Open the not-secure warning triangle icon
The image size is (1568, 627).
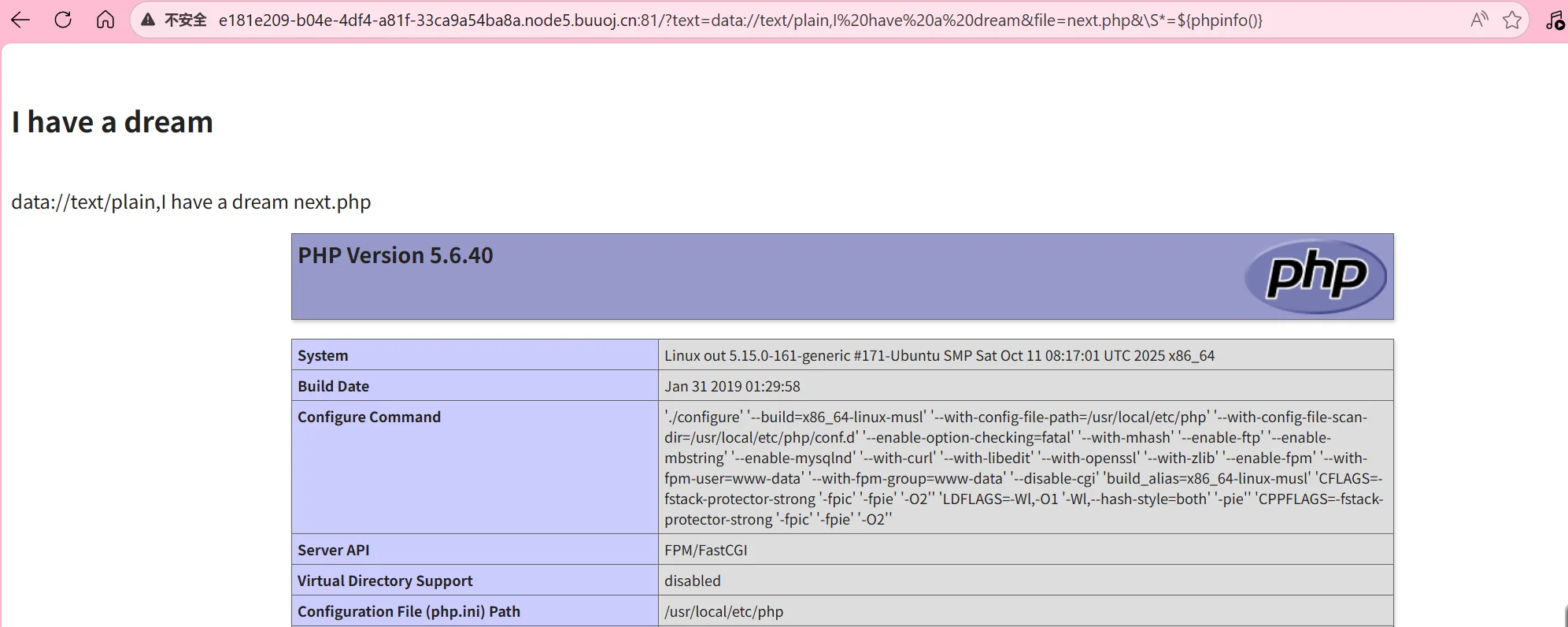tap(148, 20)
